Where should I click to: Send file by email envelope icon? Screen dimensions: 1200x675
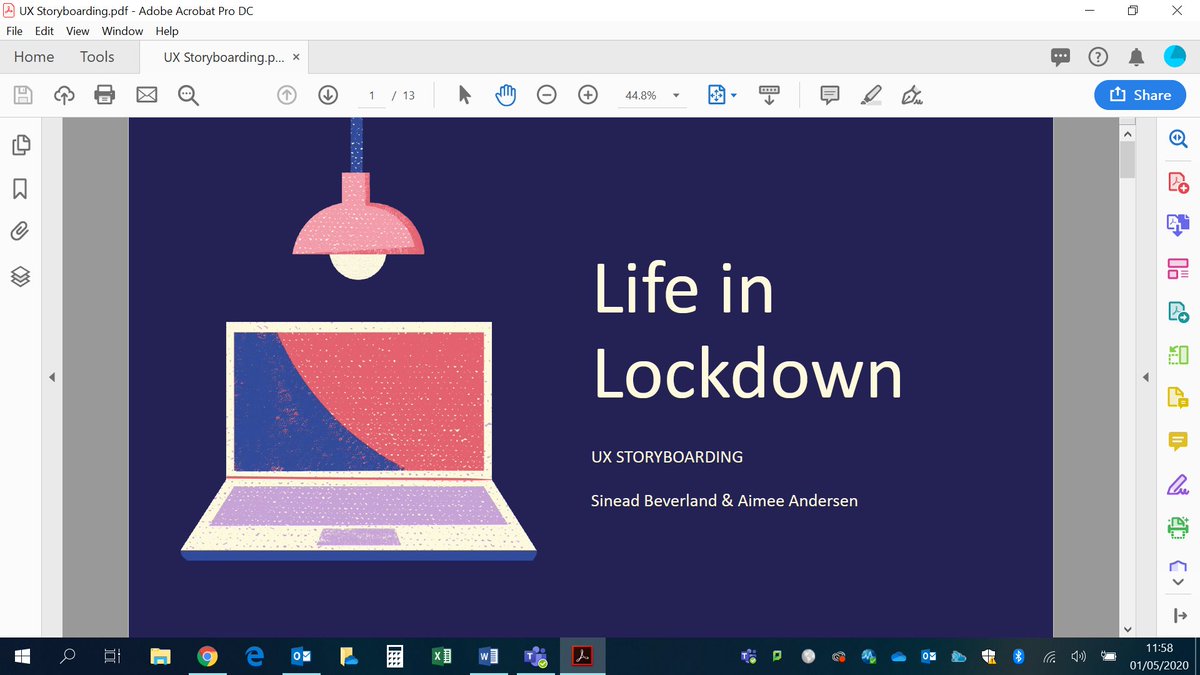(x=147, y=95)
